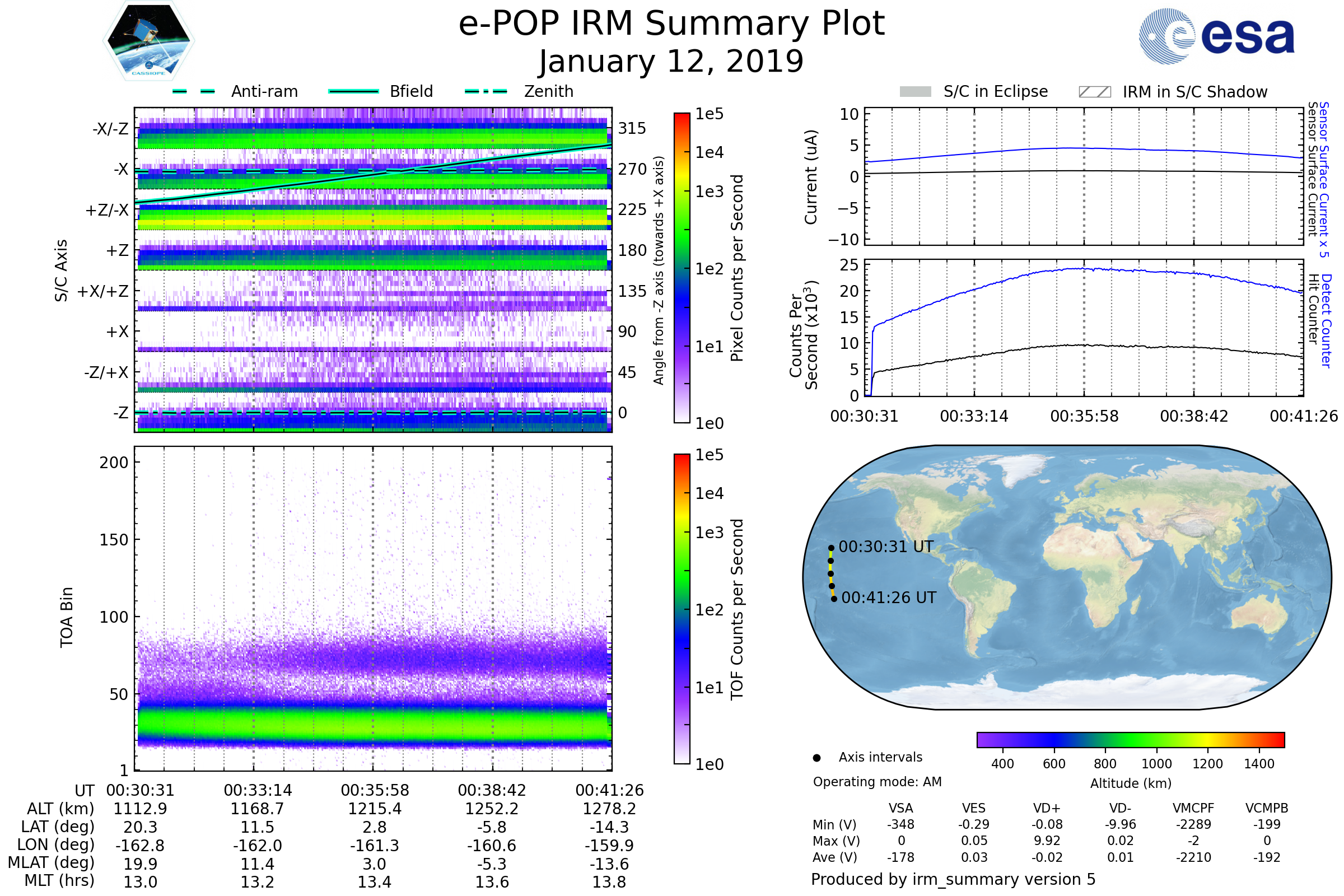Viewport: 1344px width, 896px height.
Task: Click the VMCPF column header in voltage table
Action: (x=1193, y=808)
